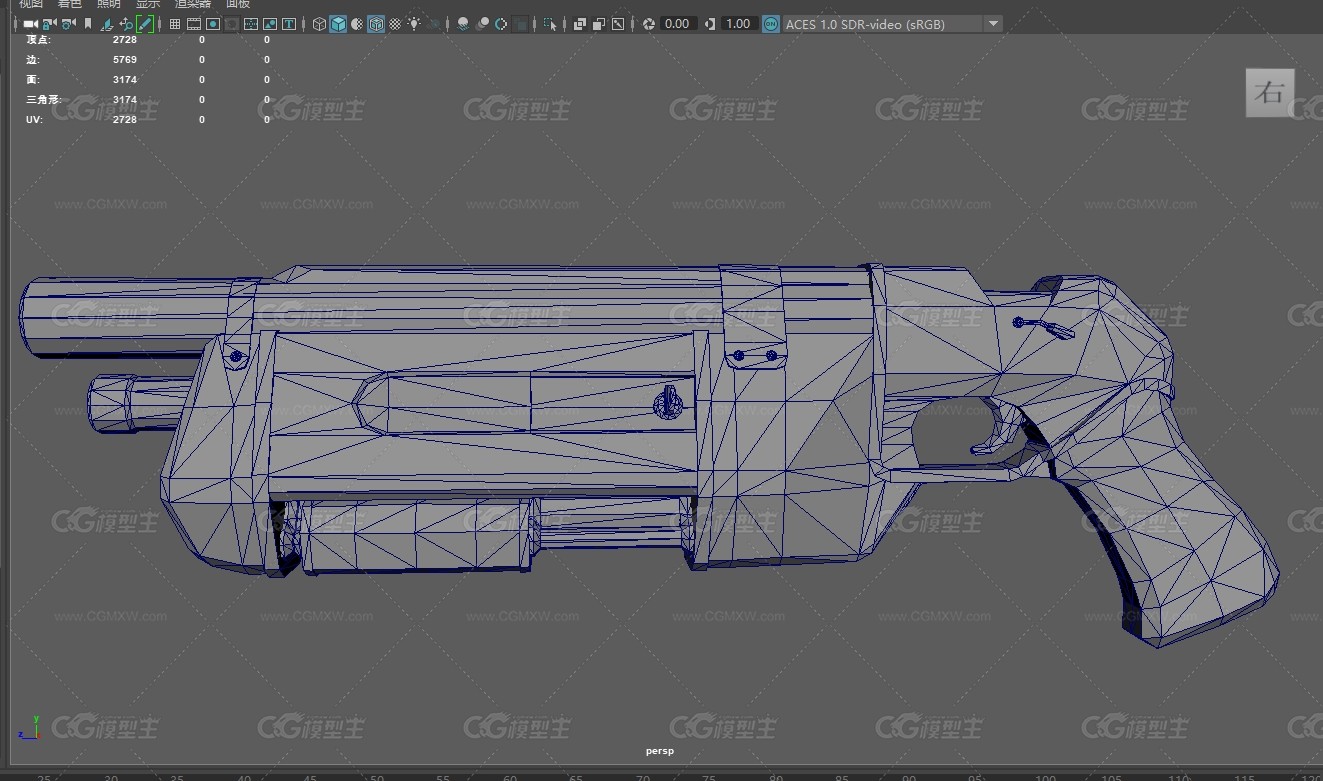The image size is (1323, 781).
Task: Toggle Multisample Anti-aliasing icon
Action: 501,24
